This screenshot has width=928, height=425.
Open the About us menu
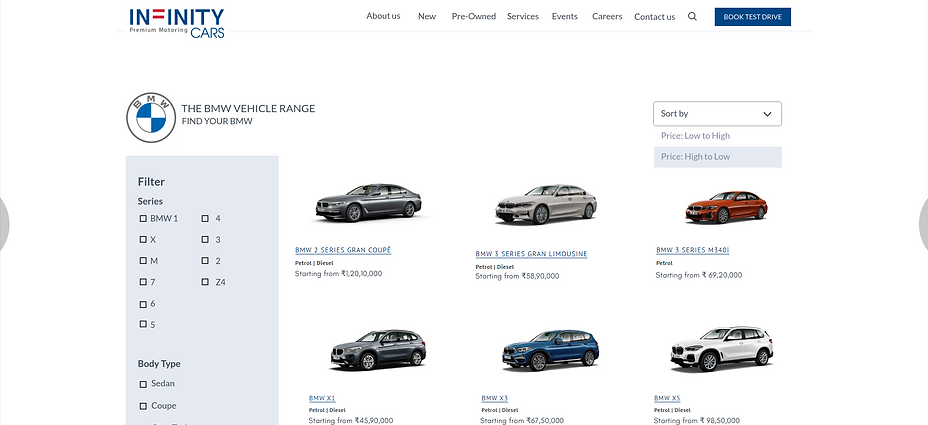tap(383, 16)
